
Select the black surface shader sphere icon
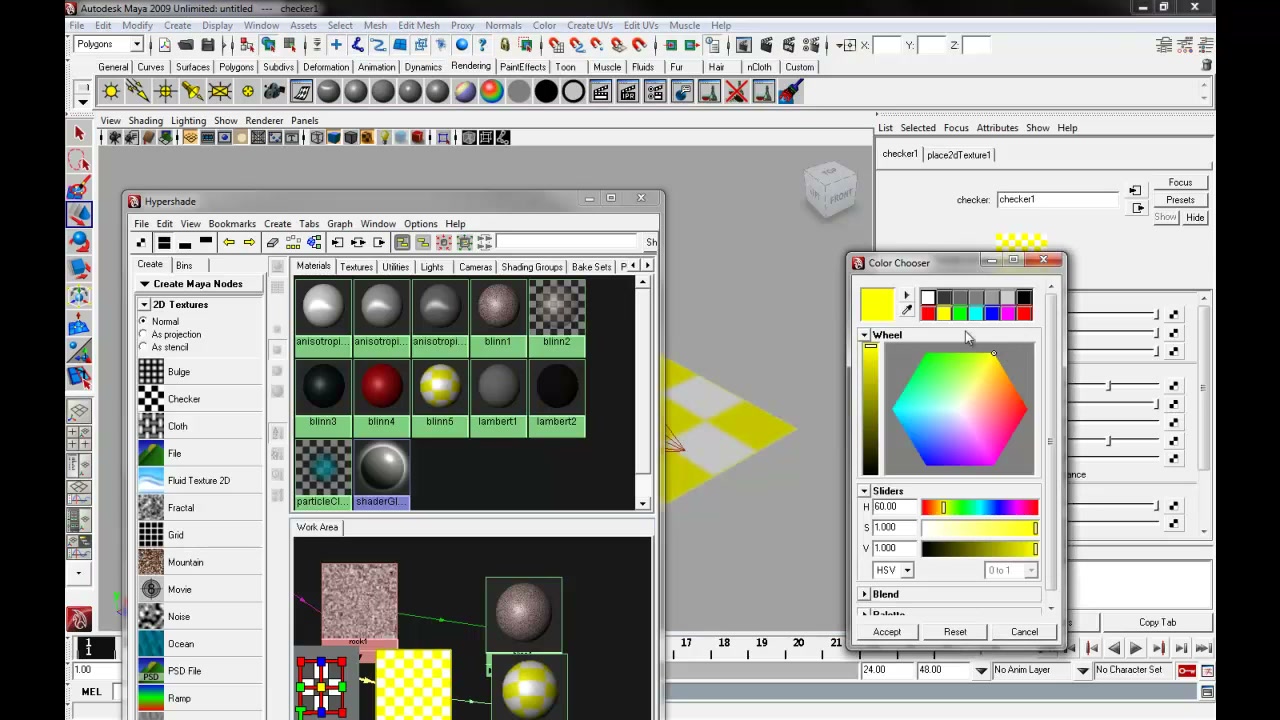[x=546, y=92]
